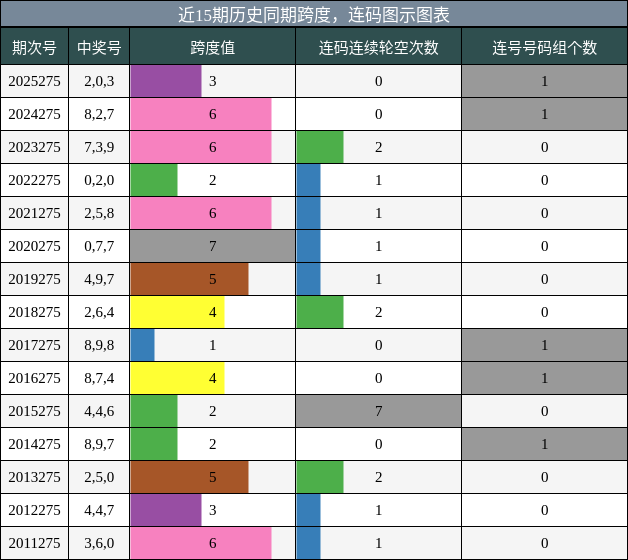Select winning number 0,2,0
Screen dimensions: 628x560
point(99,180)
